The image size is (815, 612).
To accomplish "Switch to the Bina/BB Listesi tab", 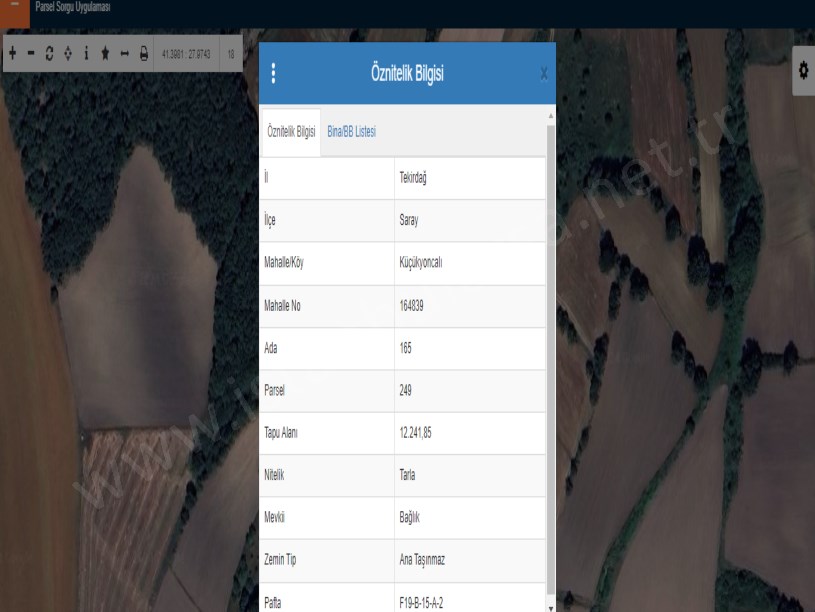I will [x=351, y=132].
